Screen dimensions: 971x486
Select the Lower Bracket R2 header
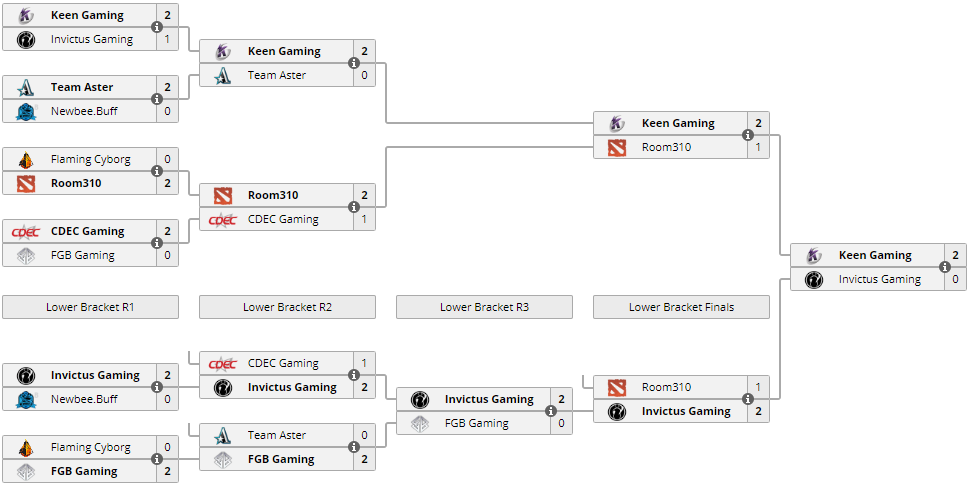pyautogui.click(x=287, y=307)
